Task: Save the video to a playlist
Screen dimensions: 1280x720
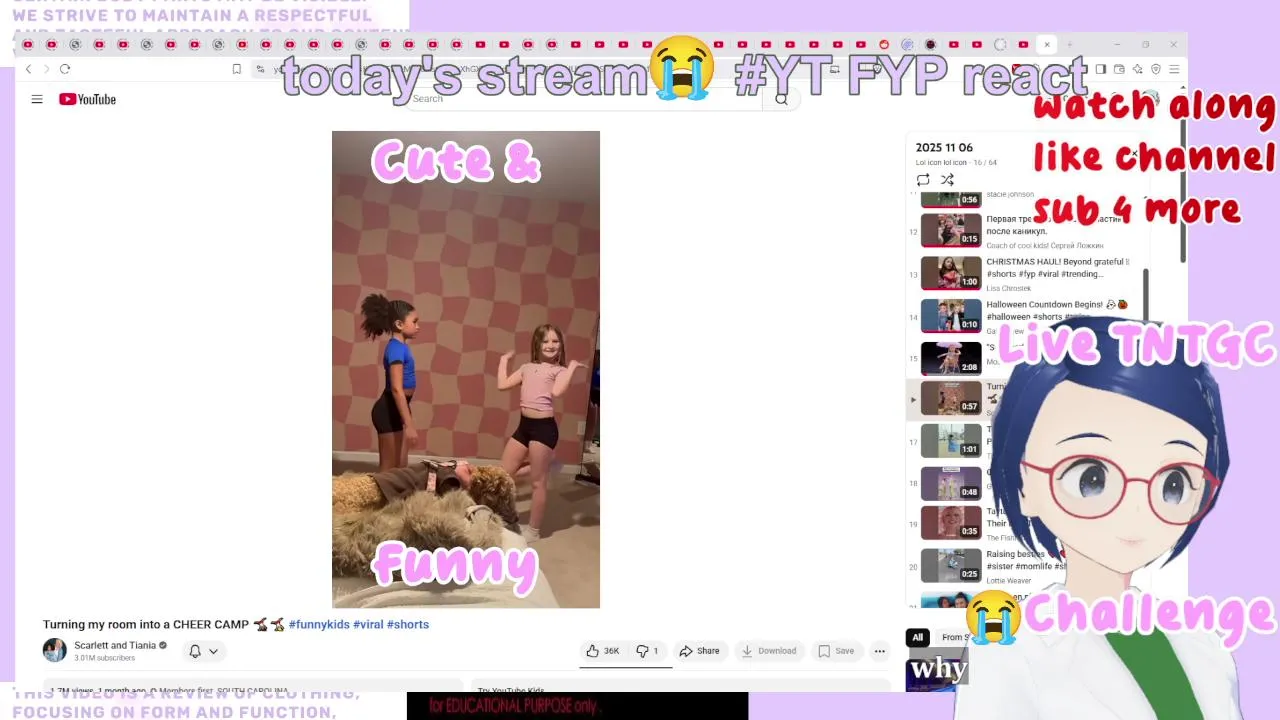Action: click(836, 651)
